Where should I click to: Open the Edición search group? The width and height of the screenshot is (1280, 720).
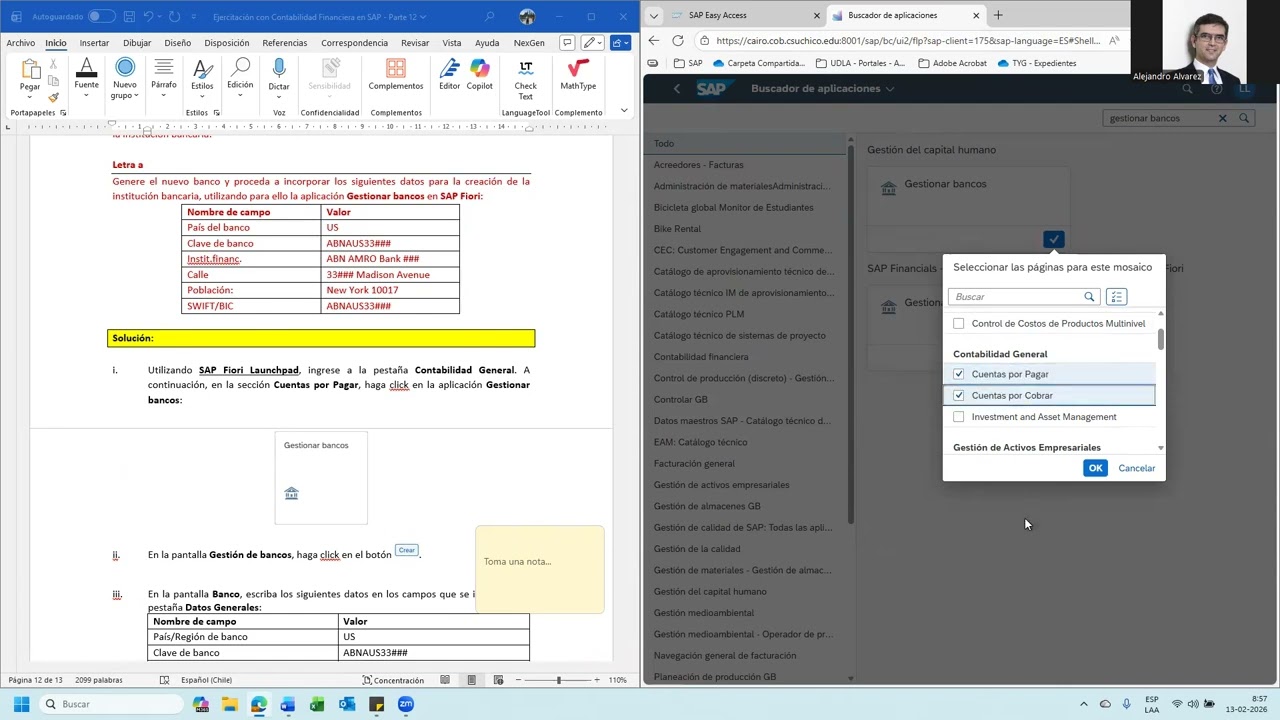(x=240, y=76)
